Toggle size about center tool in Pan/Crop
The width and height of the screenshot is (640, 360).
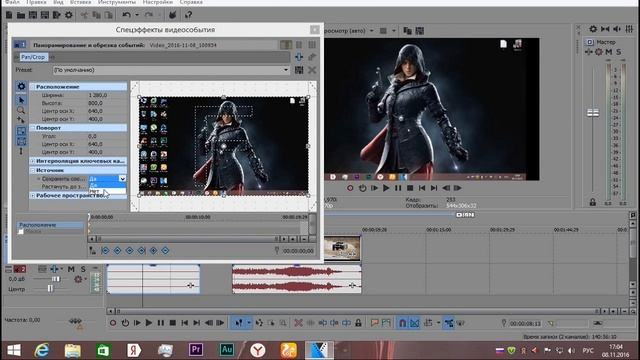coord(21,141)
